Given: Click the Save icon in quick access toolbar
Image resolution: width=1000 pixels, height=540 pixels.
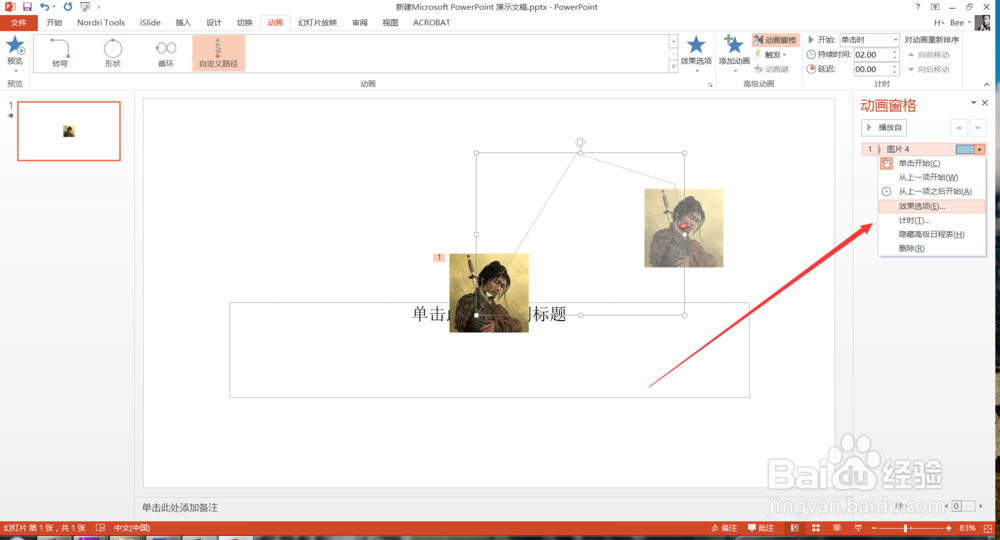Looking at the screenshot, I should (x=27, y=6).
